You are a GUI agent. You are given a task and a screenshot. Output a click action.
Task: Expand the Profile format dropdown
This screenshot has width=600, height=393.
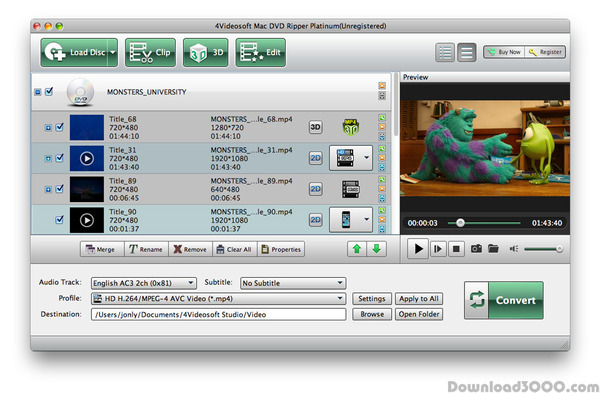218,298
